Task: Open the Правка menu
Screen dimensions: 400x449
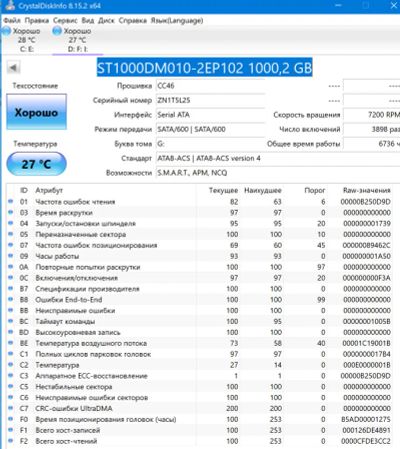Action: click(37, 21)
